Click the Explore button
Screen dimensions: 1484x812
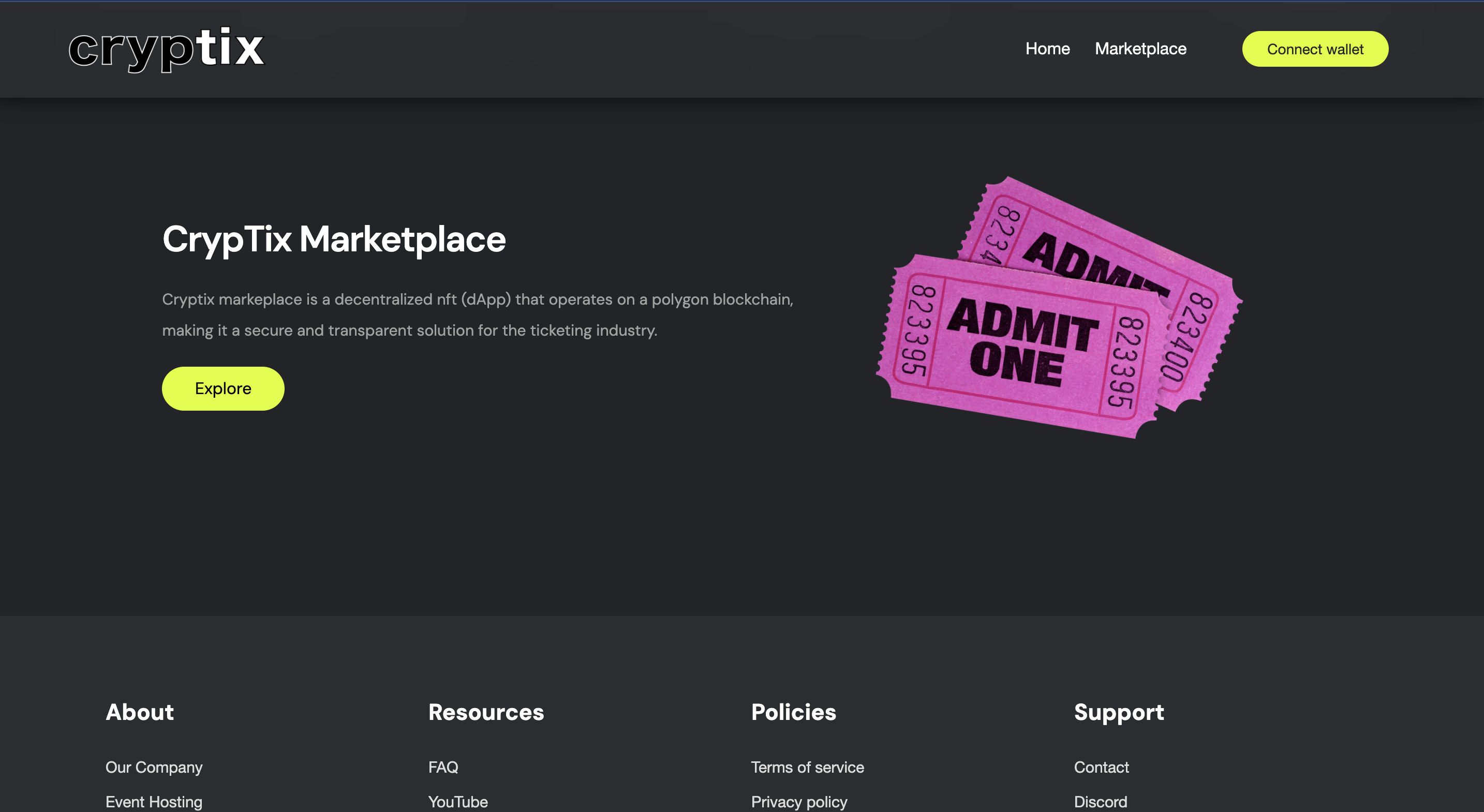(223, 388)
